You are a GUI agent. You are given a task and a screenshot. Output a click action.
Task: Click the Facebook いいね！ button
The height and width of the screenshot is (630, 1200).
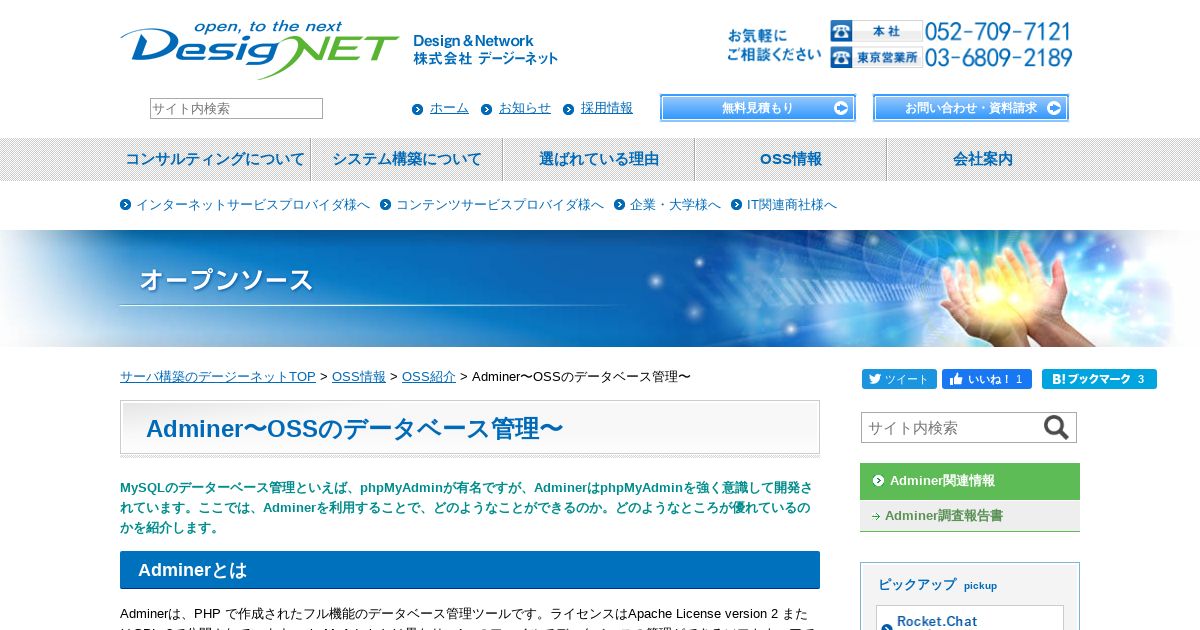[x=987, y=380]
